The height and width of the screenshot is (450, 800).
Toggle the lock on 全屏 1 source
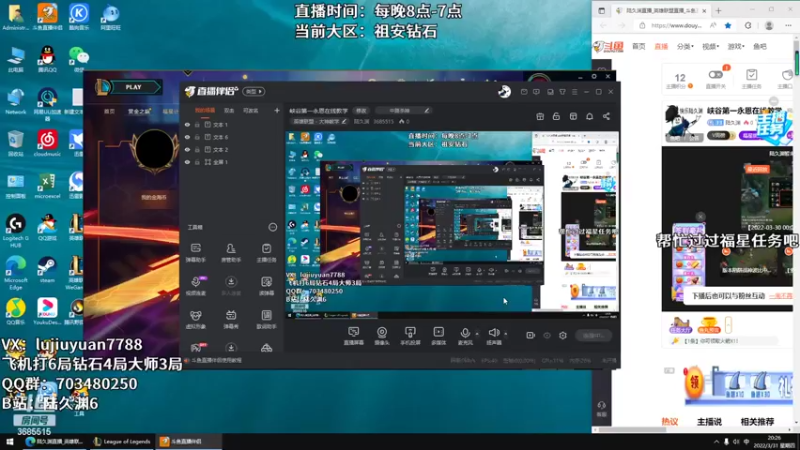197,162
